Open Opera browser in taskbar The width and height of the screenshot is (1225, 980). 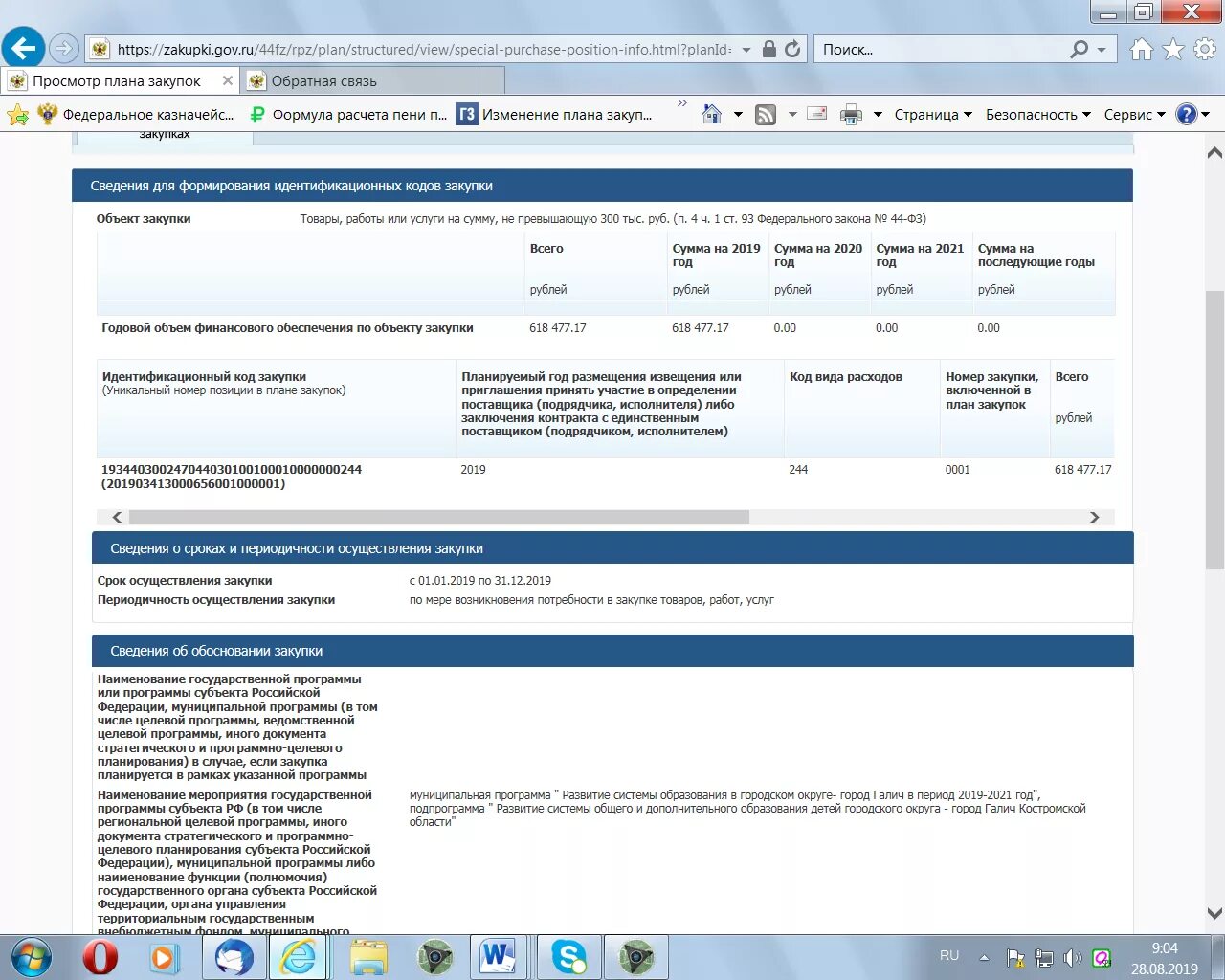click(100, 957)
